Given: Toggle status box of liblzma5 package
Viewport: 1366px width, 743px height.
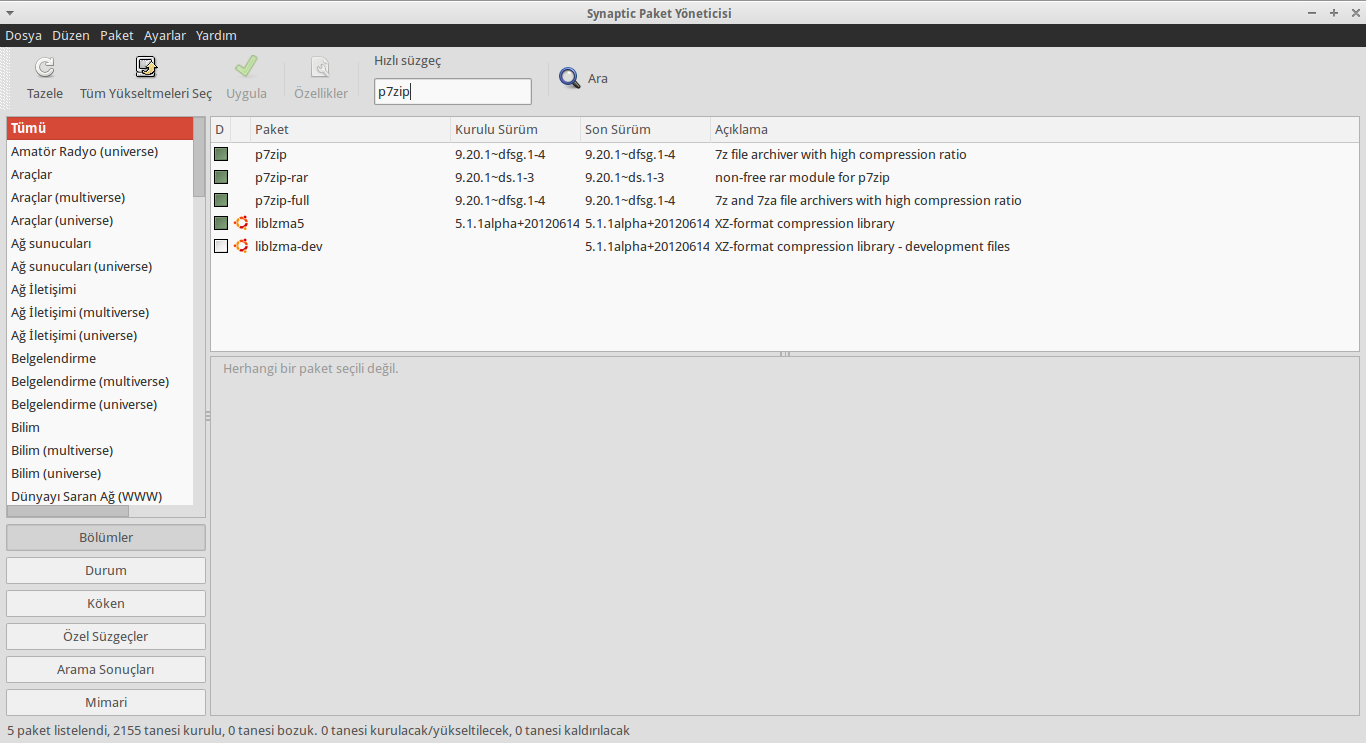Looking at the screenshot, I should (221, 223).
